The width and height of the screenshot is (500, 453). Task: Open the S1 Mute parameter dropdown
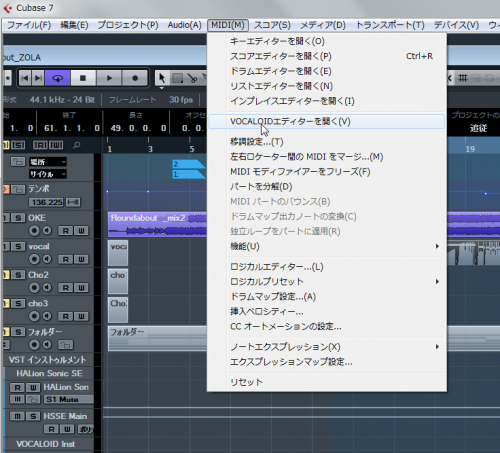pos(68,399)
